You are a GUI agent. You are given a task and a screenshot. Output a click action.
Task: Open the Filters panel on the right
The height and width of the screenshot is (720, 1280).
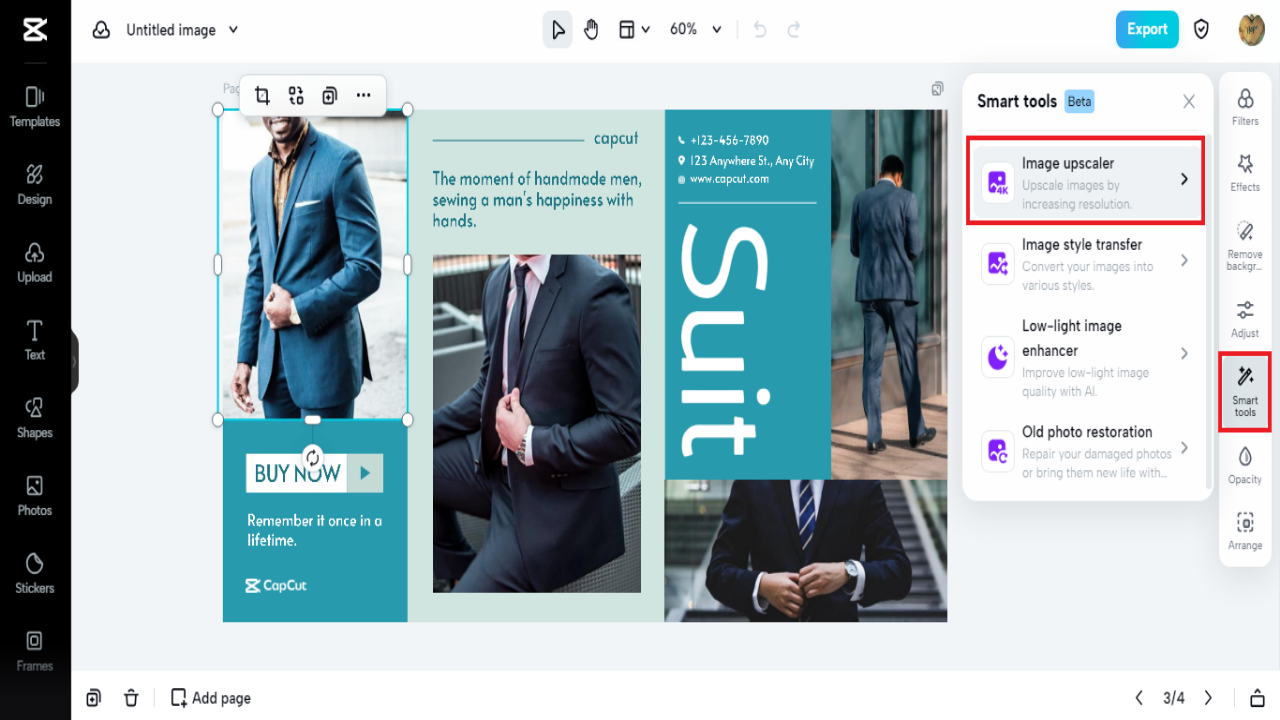click(1244, 110)
